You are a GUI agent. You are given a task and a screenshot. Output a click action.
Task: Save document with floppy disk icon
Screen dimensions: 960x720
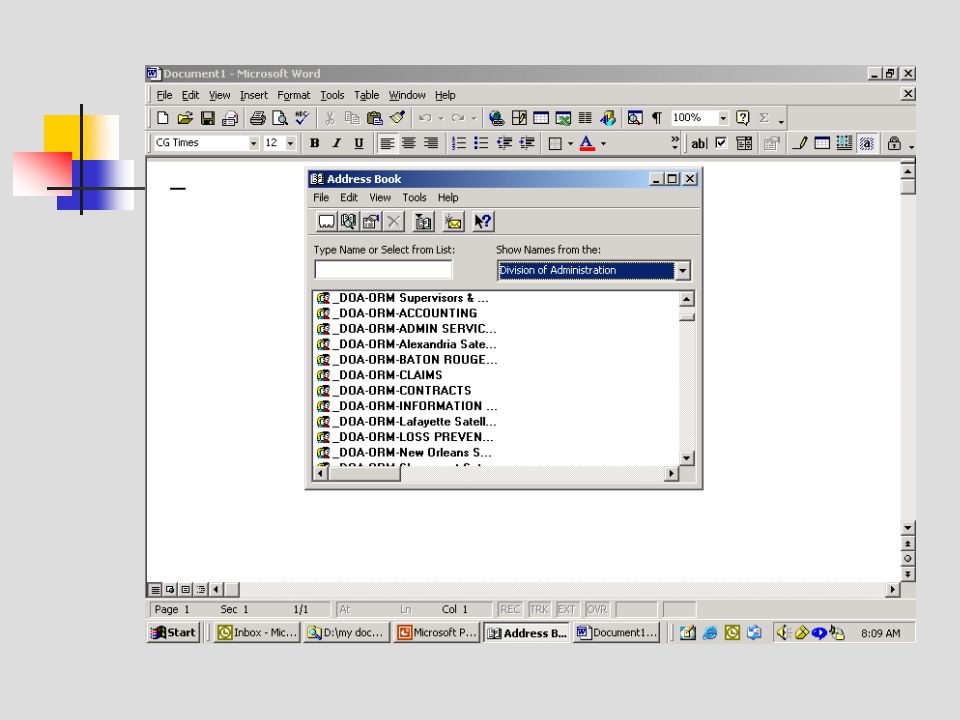coord(208,118)
